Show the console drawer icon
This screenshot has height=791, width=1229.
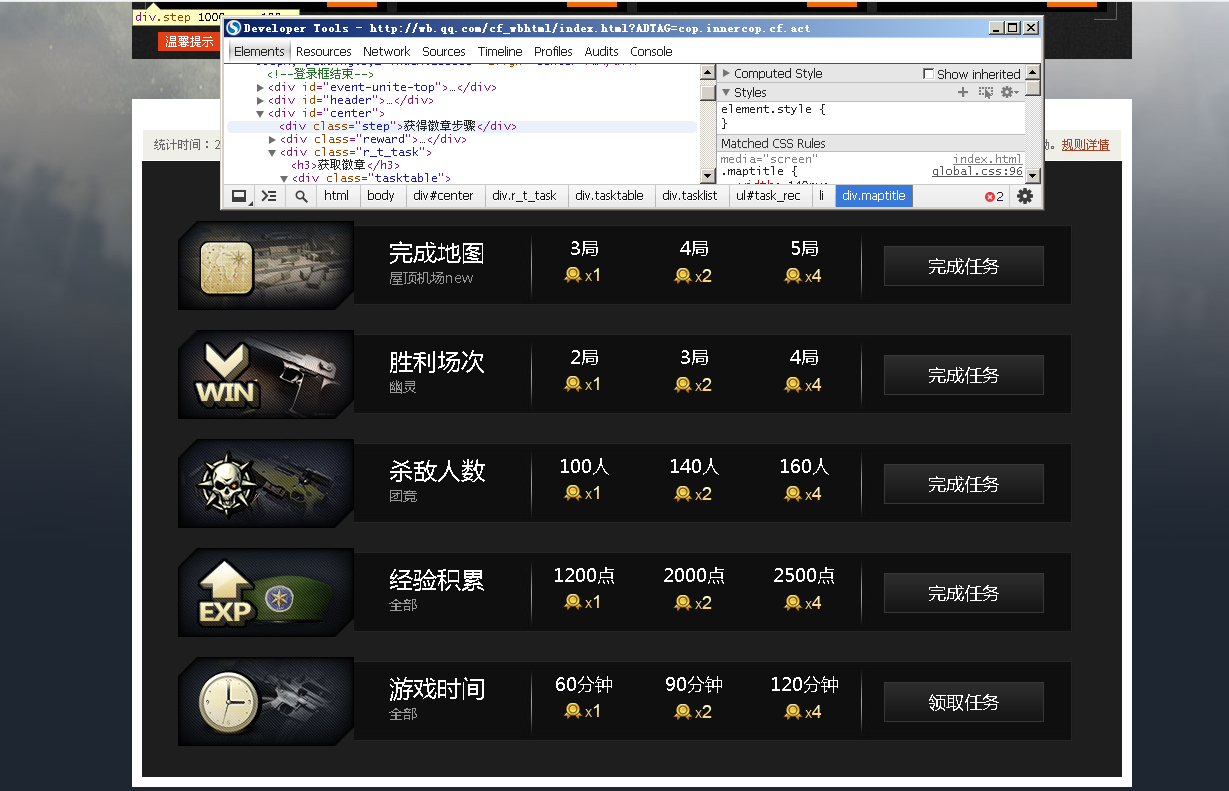(269, 196)
